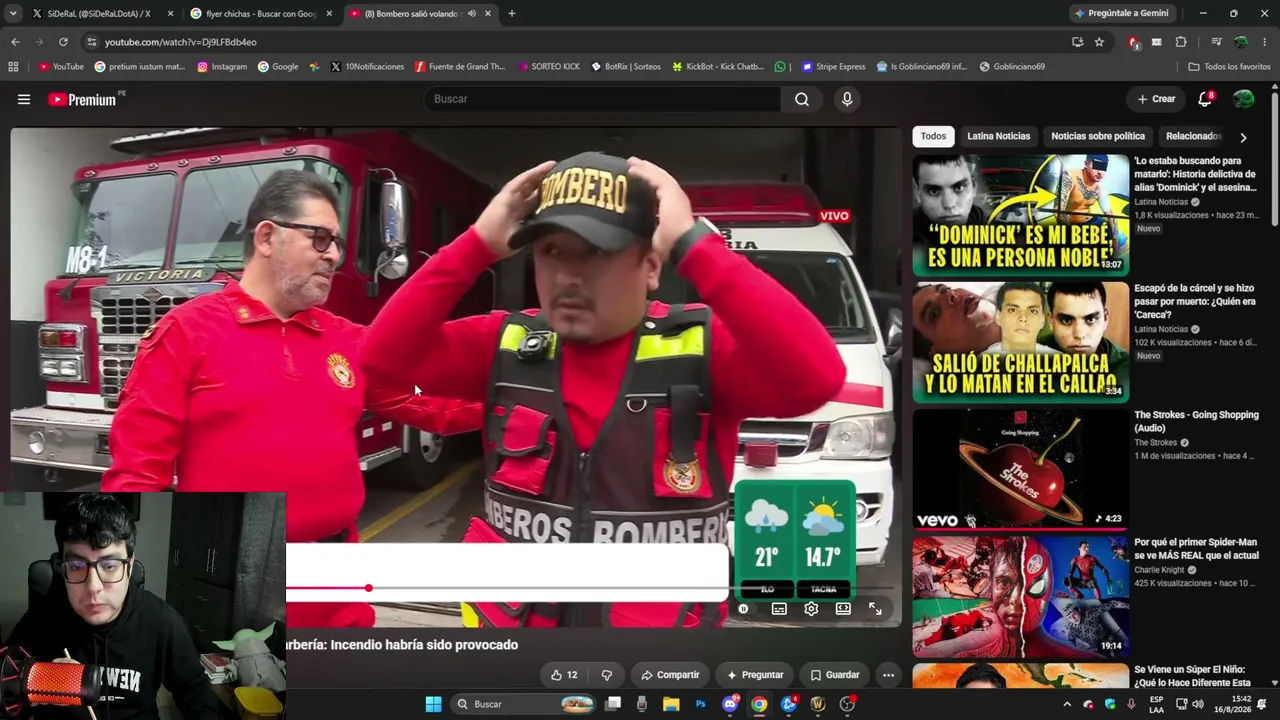Toggle subtitles on the video player
Viewport: 1280px width, 720px height.
(x=779, y=609)
